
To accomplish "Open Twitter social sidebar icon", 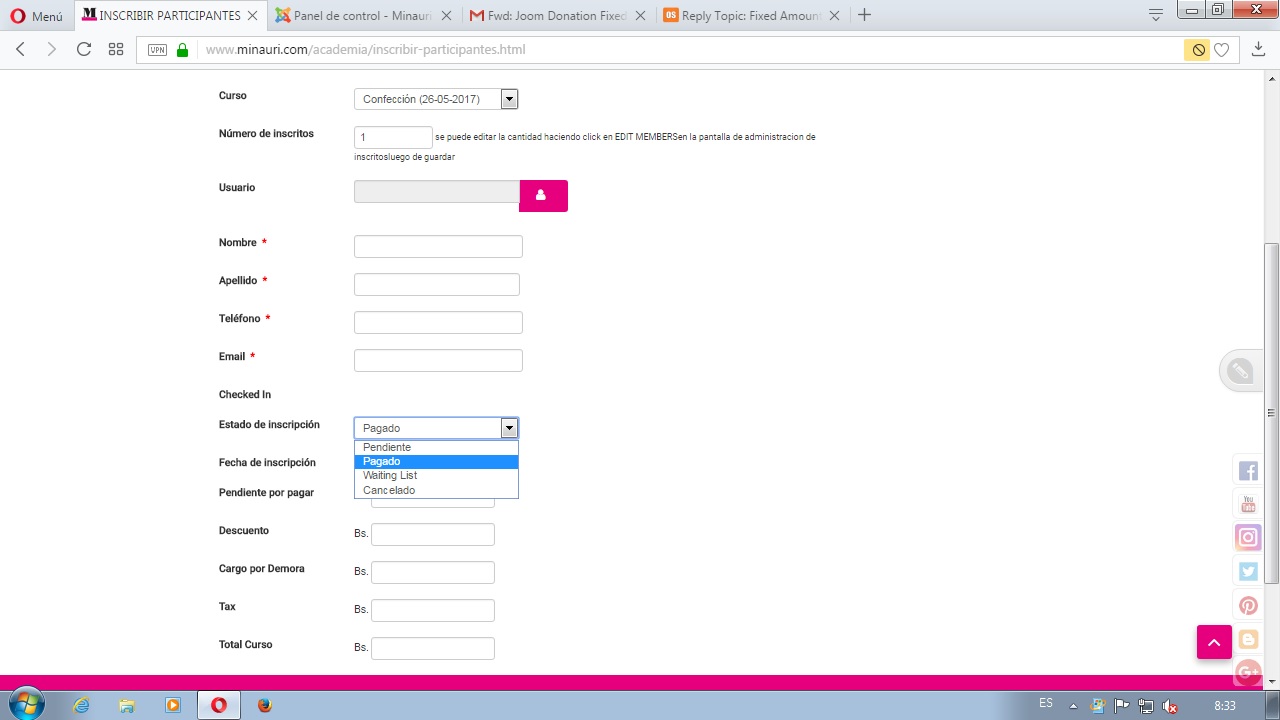I will pyautogui.click(x=1248, y=571).
